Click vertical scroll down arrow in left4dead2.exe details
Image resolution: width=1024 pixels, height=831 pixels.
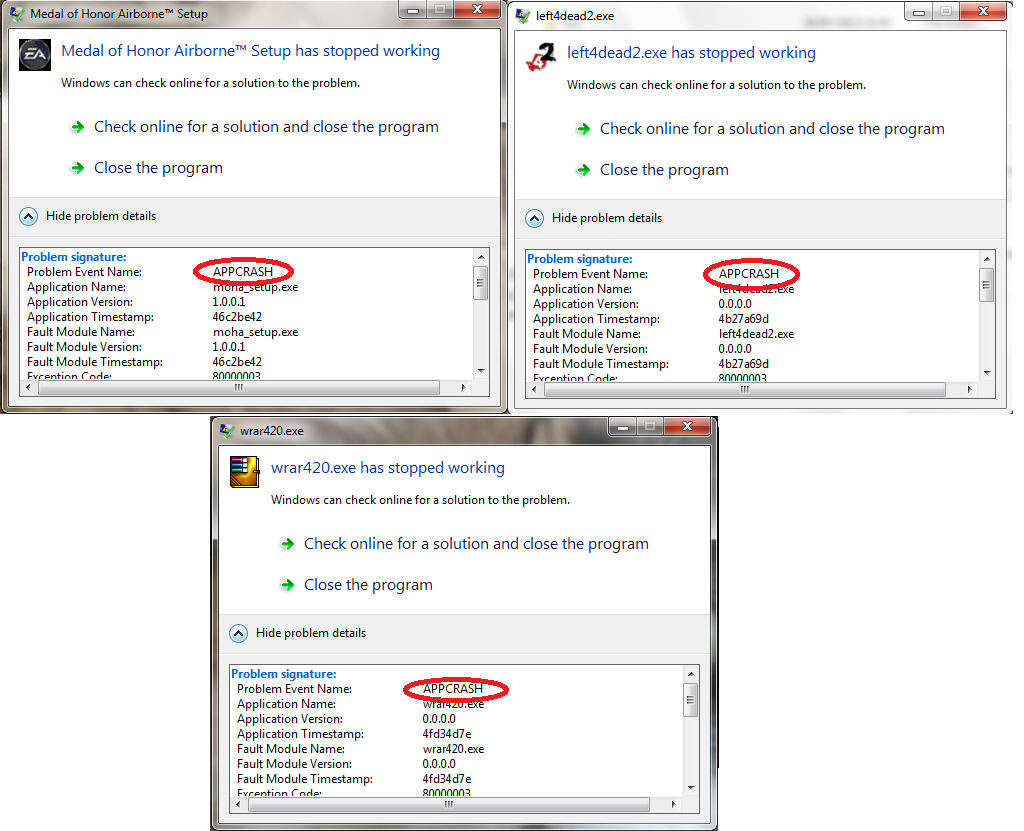pyautogui.click(x=987, y=372)
